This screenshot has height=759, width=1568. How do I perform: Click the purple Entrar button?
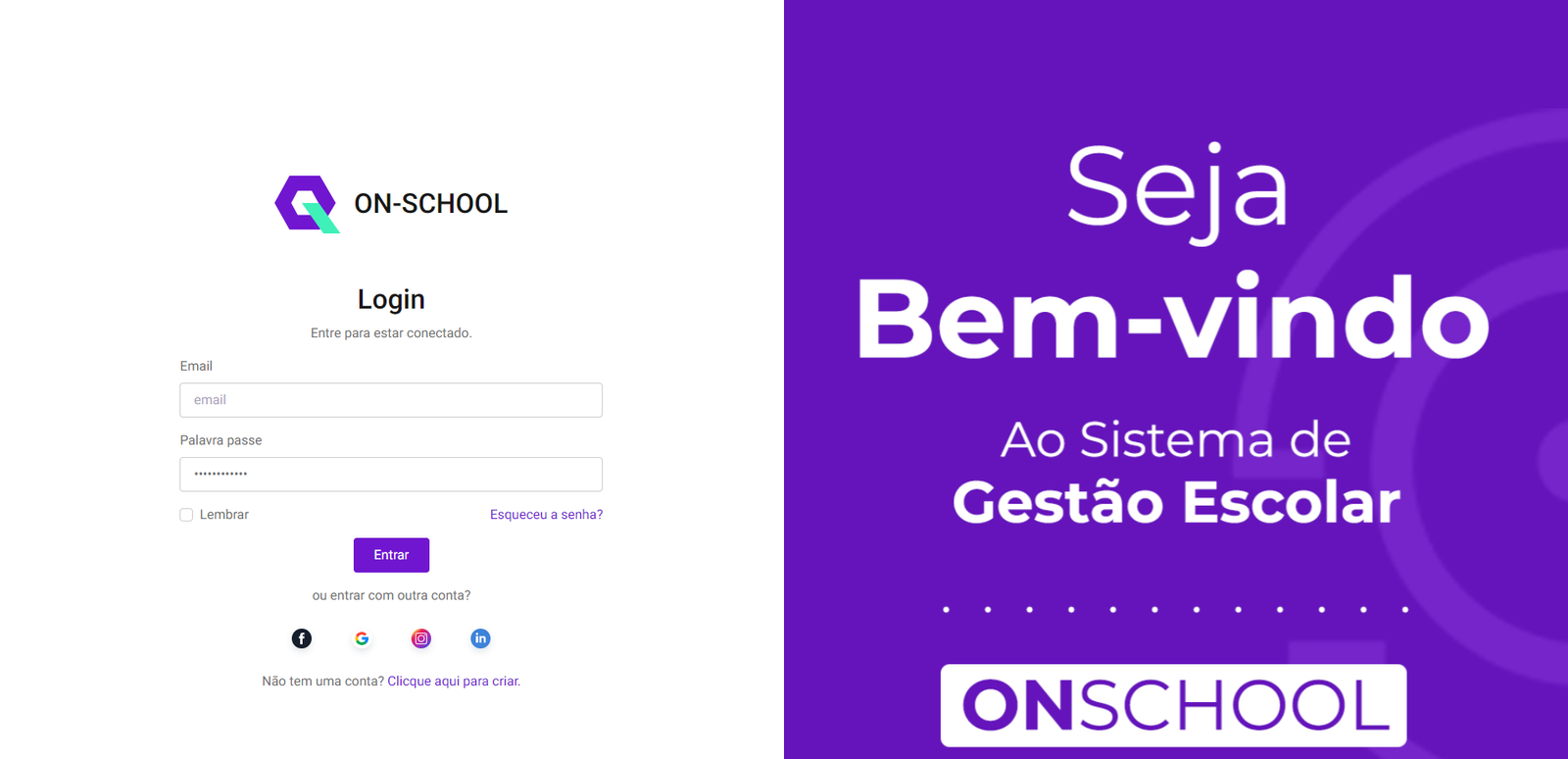pos(391,555)
